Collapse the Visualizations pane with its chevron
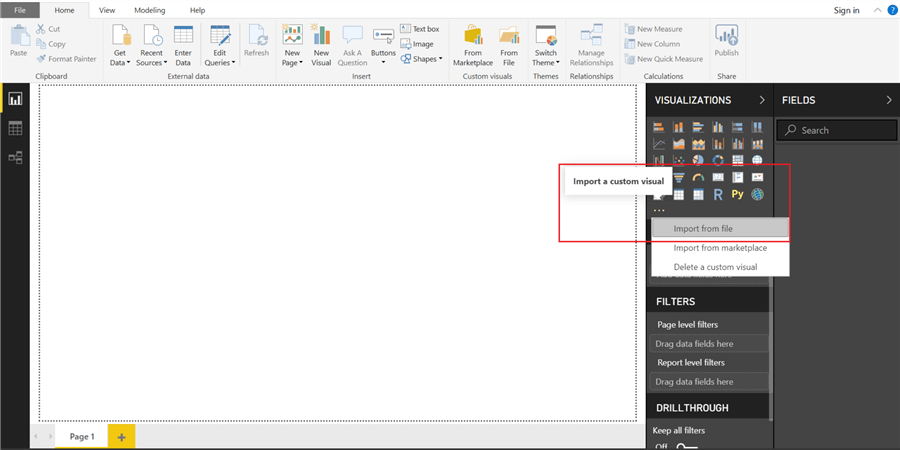 (x=762, y=100)
